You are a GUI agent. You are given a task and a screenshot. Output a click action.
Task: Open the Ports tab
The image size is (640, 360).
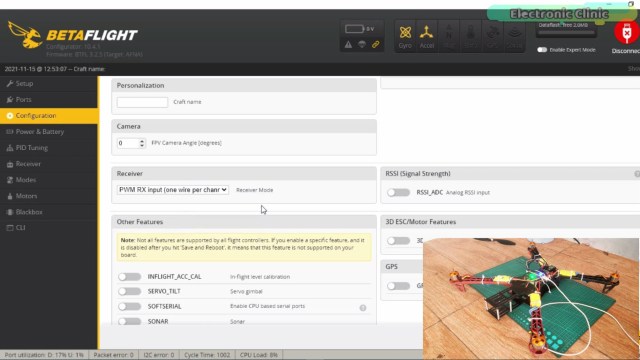click(49, 100)
